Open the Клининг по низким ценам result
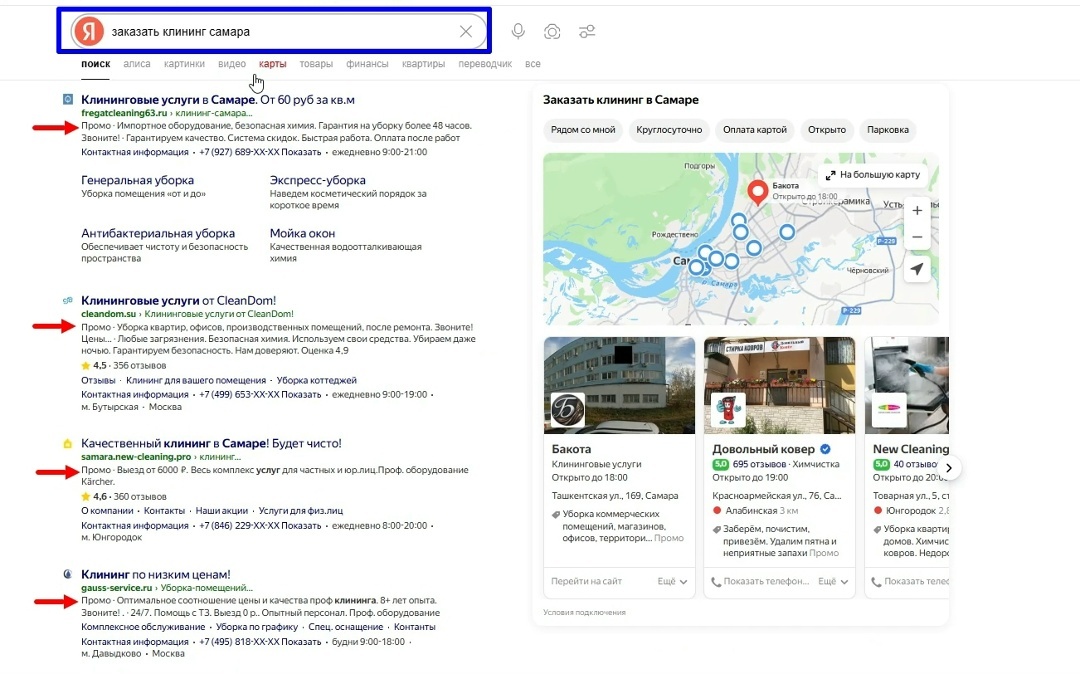The image size is (1080, 674). click(156, 574)
